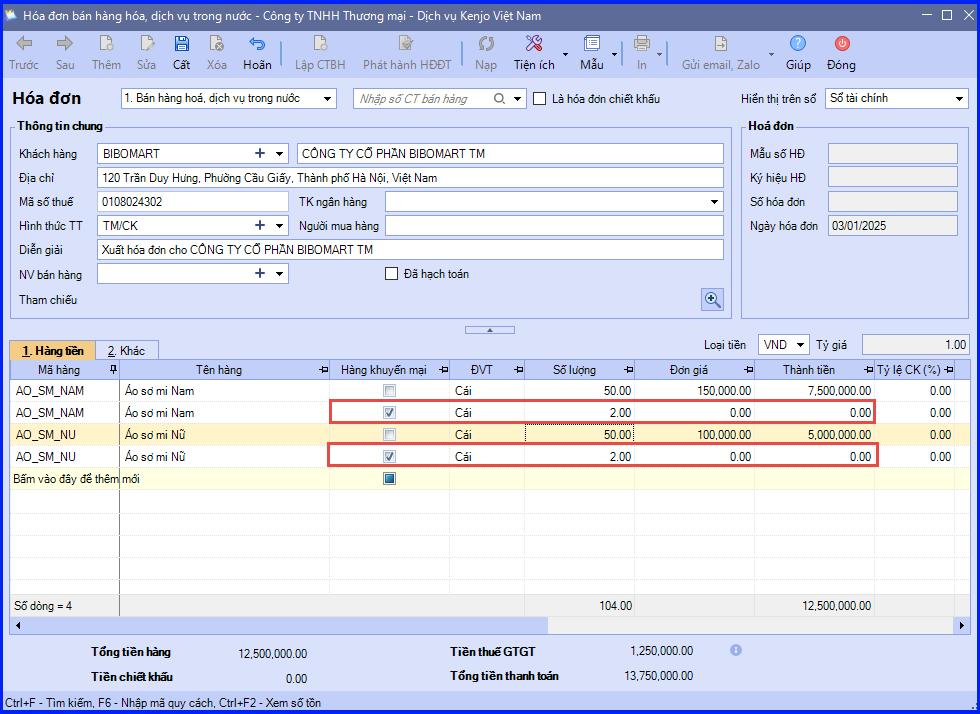980x714 pixels.
Task: Add salesperson with NV bán hàng plus icon
Action: (260, 273)
